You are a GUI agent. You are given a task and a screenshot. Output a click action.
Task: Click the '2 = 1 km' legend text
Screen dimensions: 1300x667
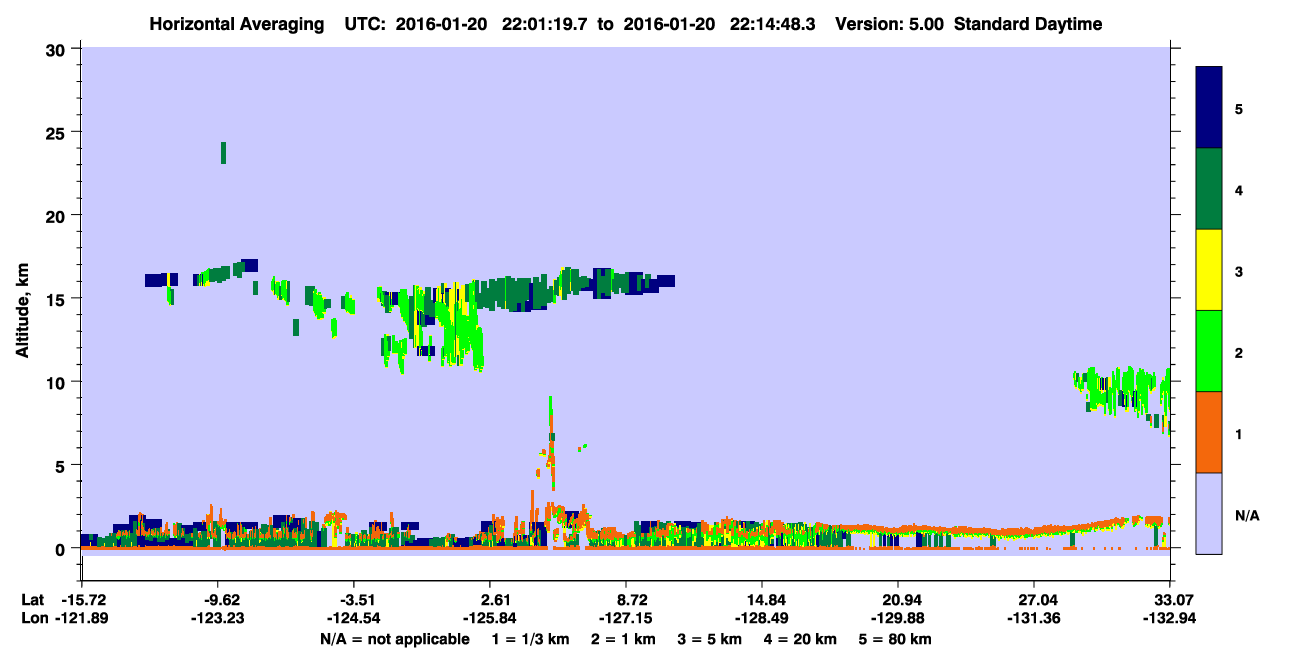(624, 639)
